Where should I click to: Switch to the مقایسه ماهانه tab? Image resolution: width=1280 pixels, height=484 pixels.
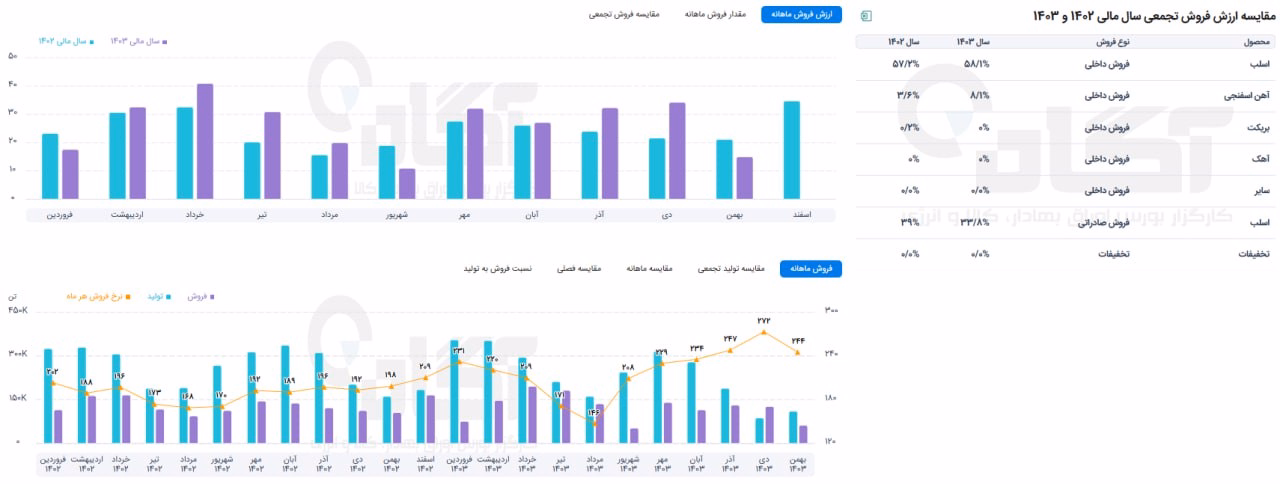coord(649,269)
